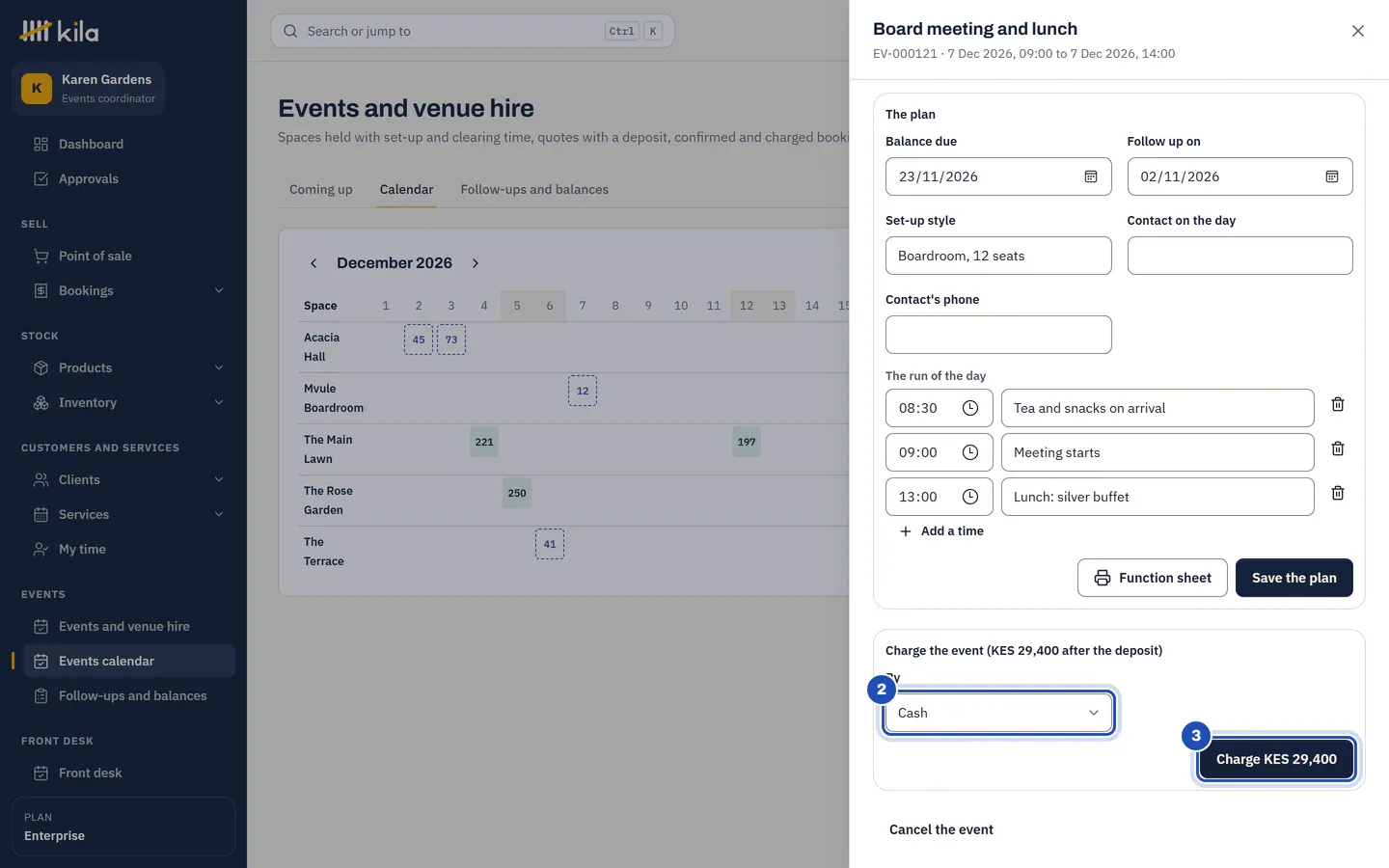
Task: Click the Kila logo
Action: [x=60, y=31]
